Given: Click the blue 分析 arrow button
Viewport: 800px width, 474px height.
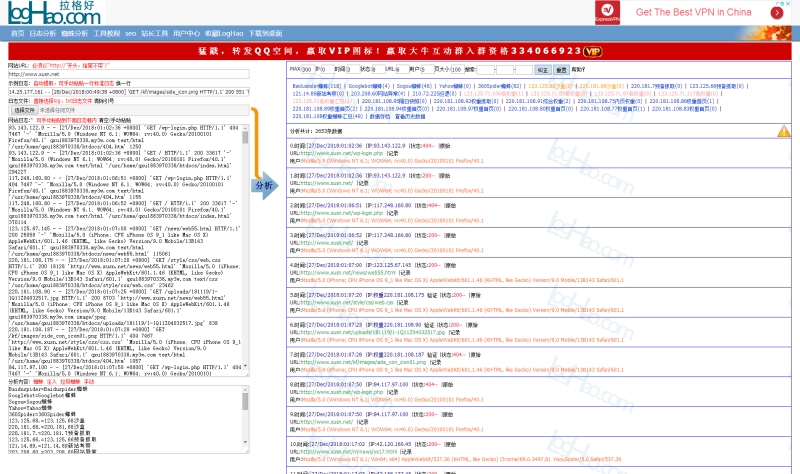Looking at the screenshot, I should [264, 185].
